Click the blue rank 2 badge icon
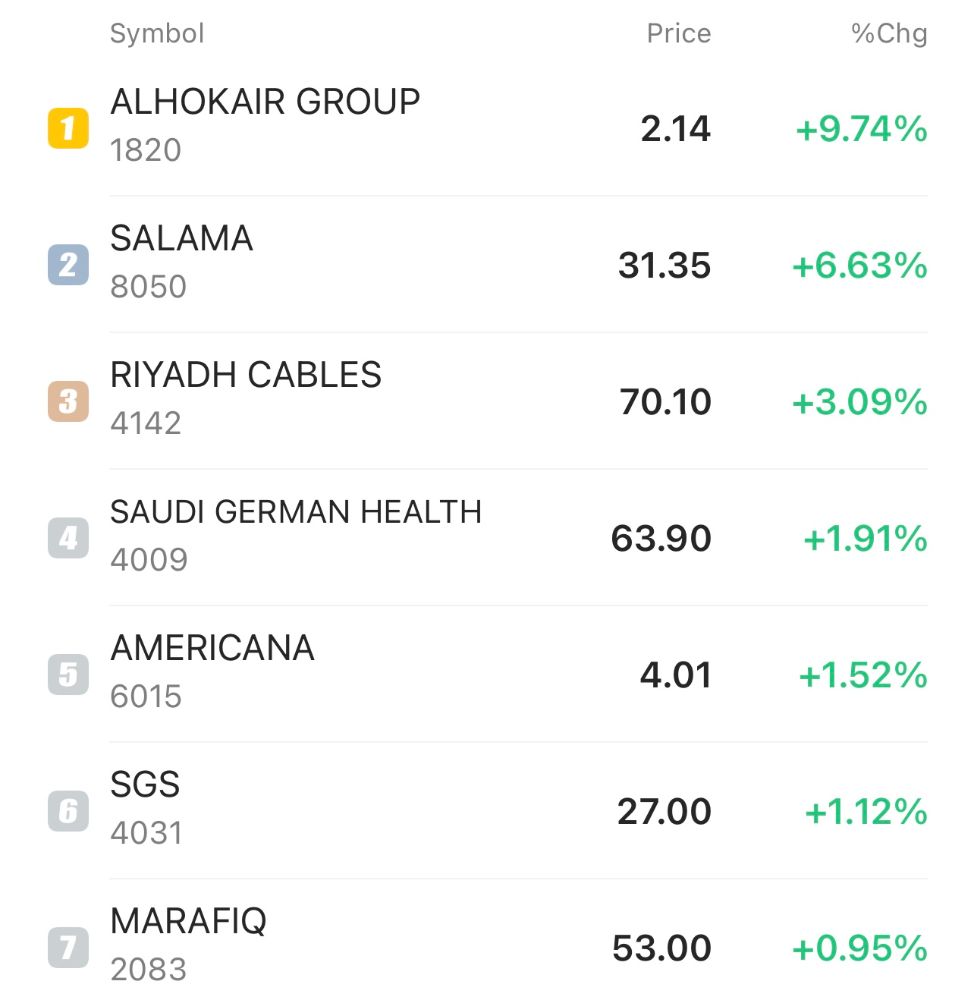The width and height of the screenshot is (974, 1000). [x=68, y=266]
